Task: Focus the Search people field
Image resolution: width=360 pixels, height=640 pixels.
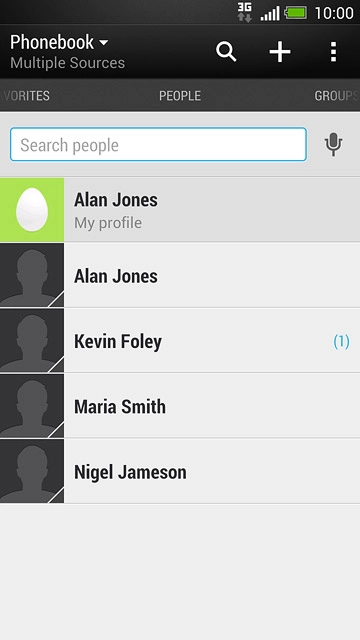Action: (x=158, y=144)
